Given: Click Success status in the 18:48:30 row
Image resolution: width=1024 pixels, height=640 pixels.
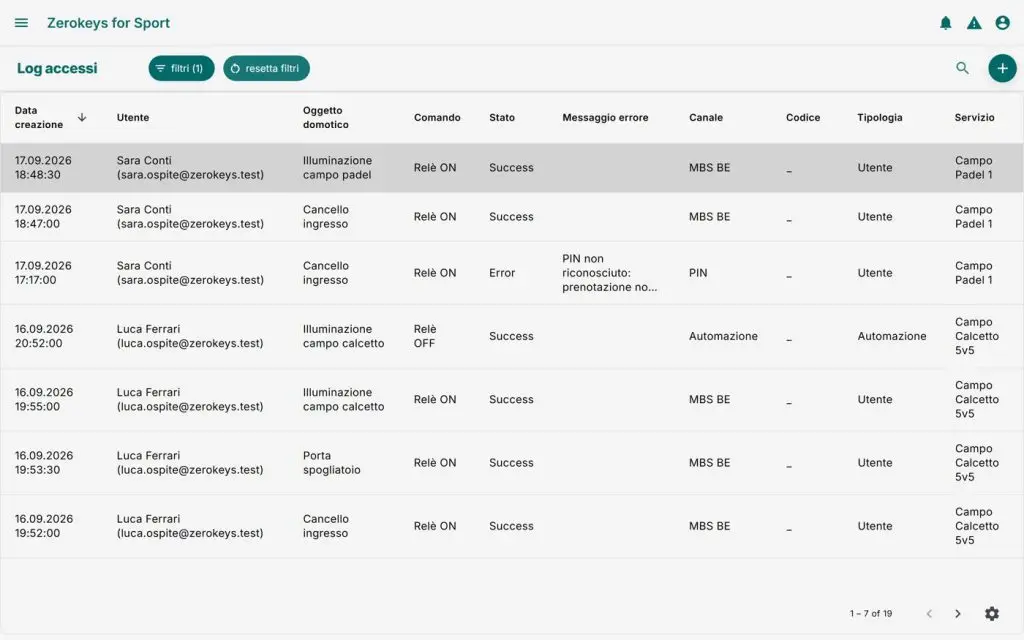Looking at the screenshot, I should pyautogui.click(x=511, y=168).
